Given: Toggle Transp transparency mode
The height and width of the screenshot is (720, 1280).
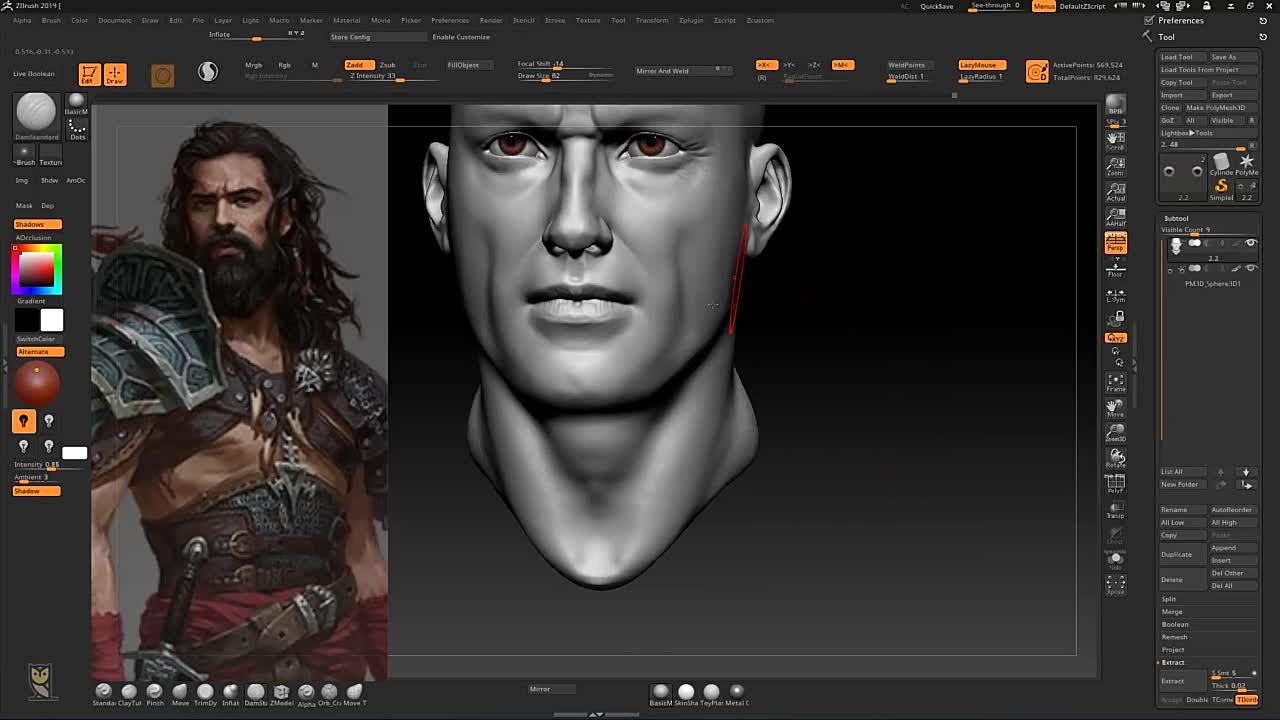Looking at the screenshot, I should pos(1115,511).
